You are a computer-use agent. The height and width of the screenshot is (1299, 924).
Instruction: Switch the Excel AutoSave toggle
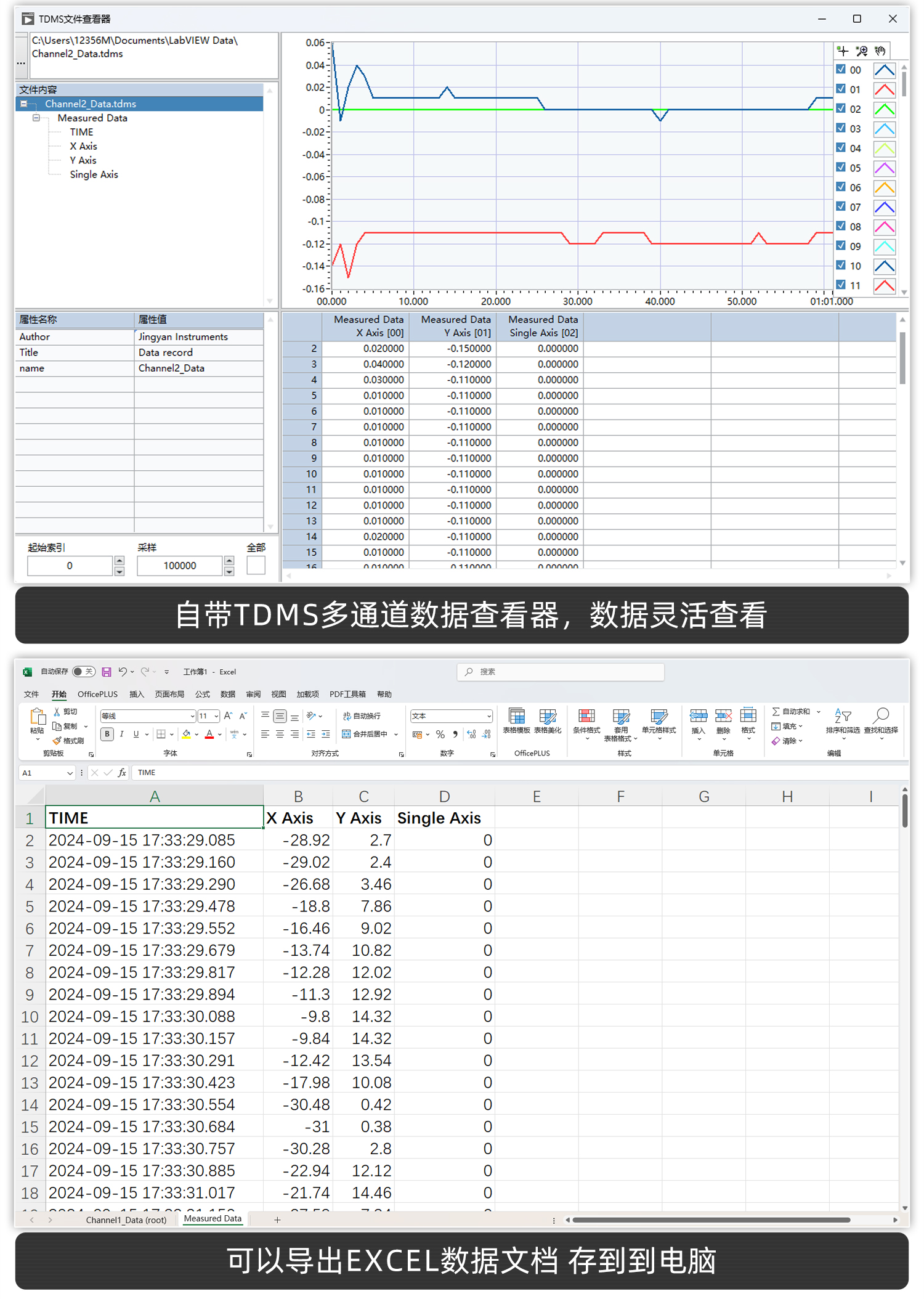tap(83, 672)
